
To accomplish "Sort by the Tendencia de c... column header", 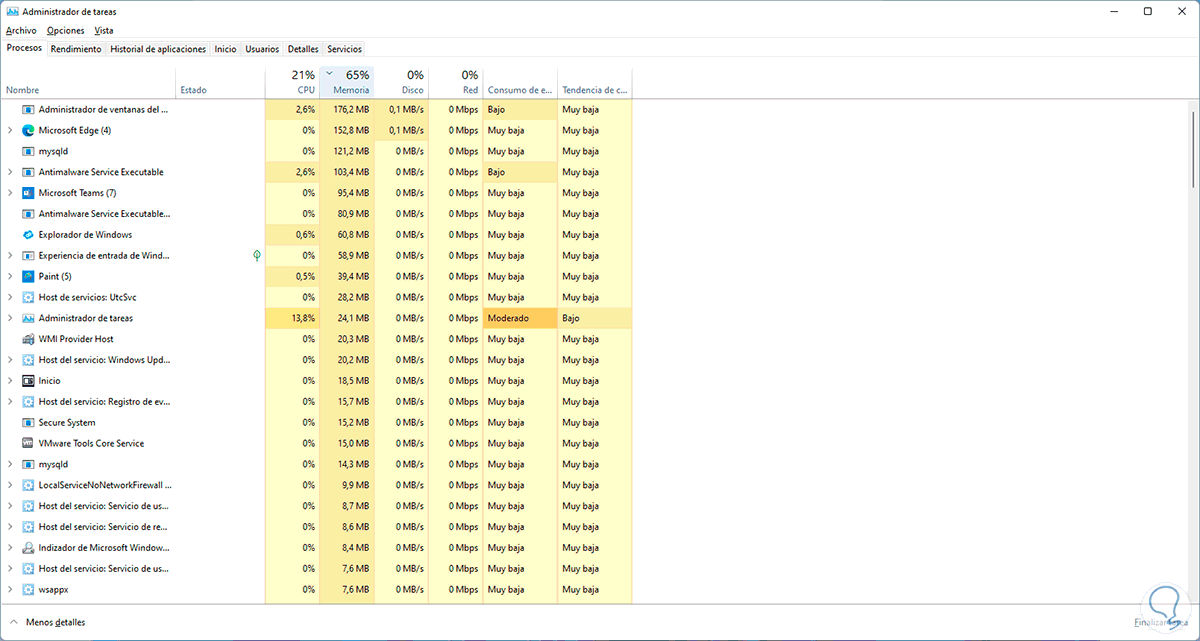I will [595, 82].
